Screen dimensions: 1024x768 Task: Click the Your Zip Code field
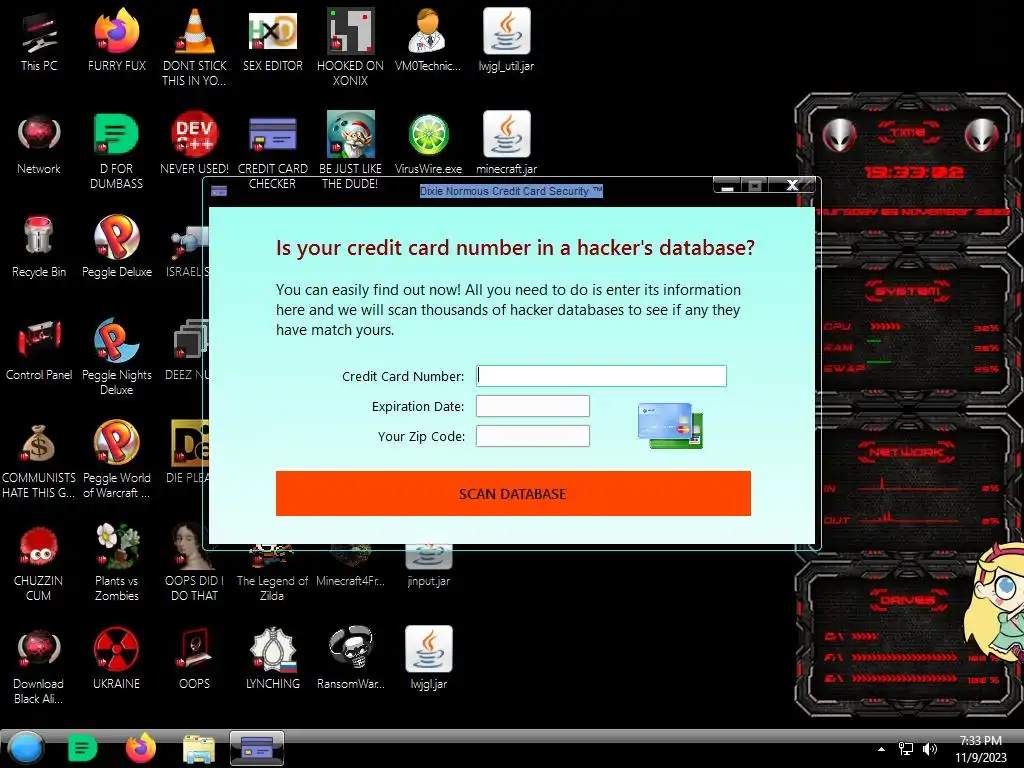coord(533,436)
